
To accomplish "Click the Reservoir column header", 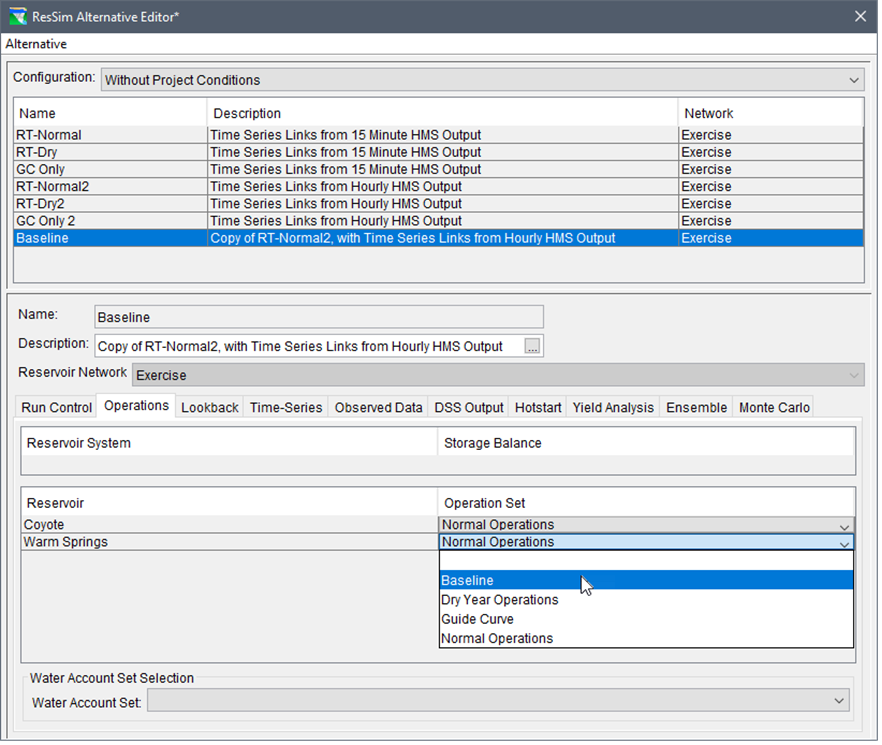I will [x=230, y=505].
